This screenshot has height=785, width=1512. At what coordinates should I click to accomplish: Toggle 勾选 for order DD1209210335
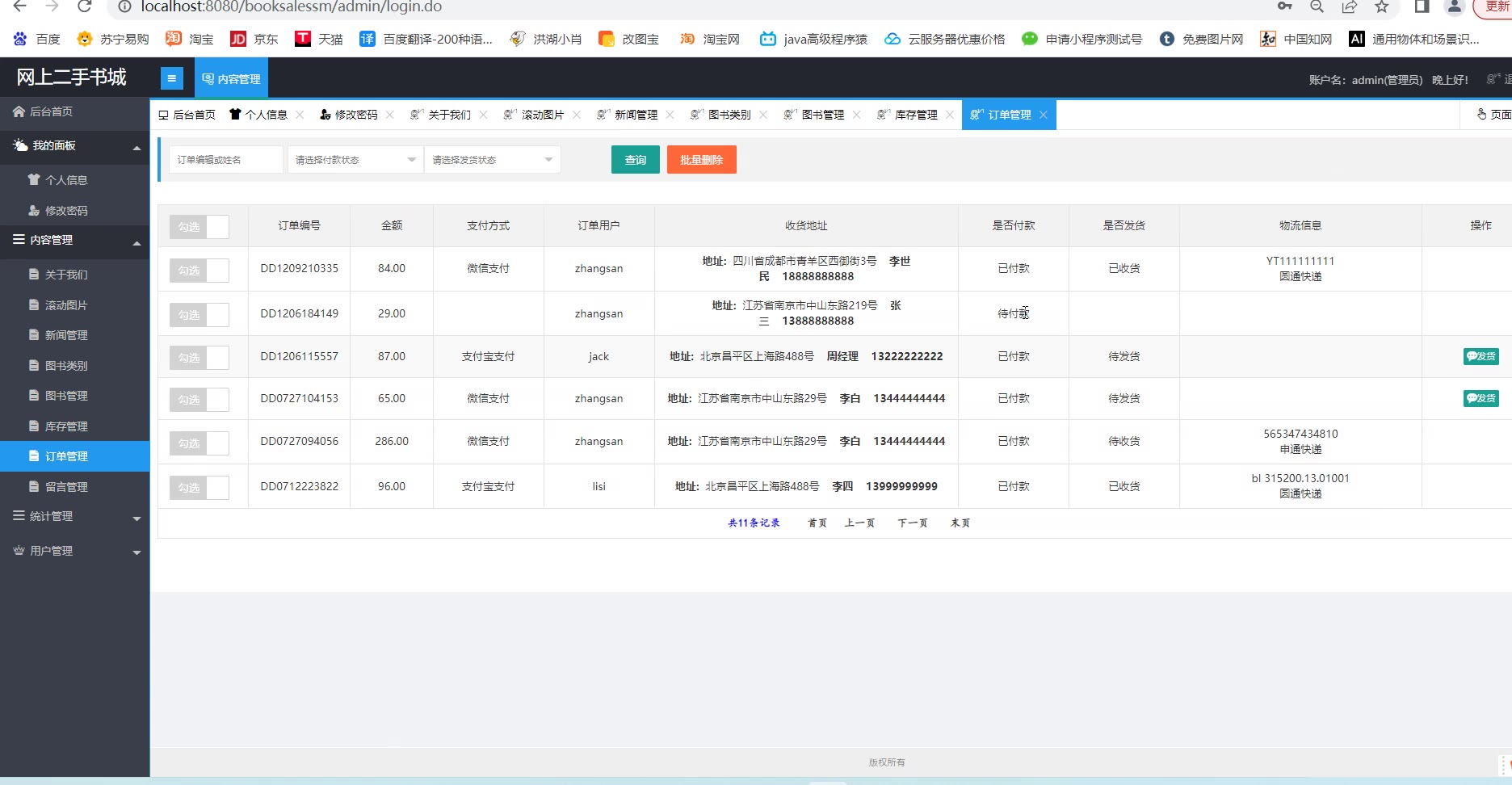click(x=199, y=271)
